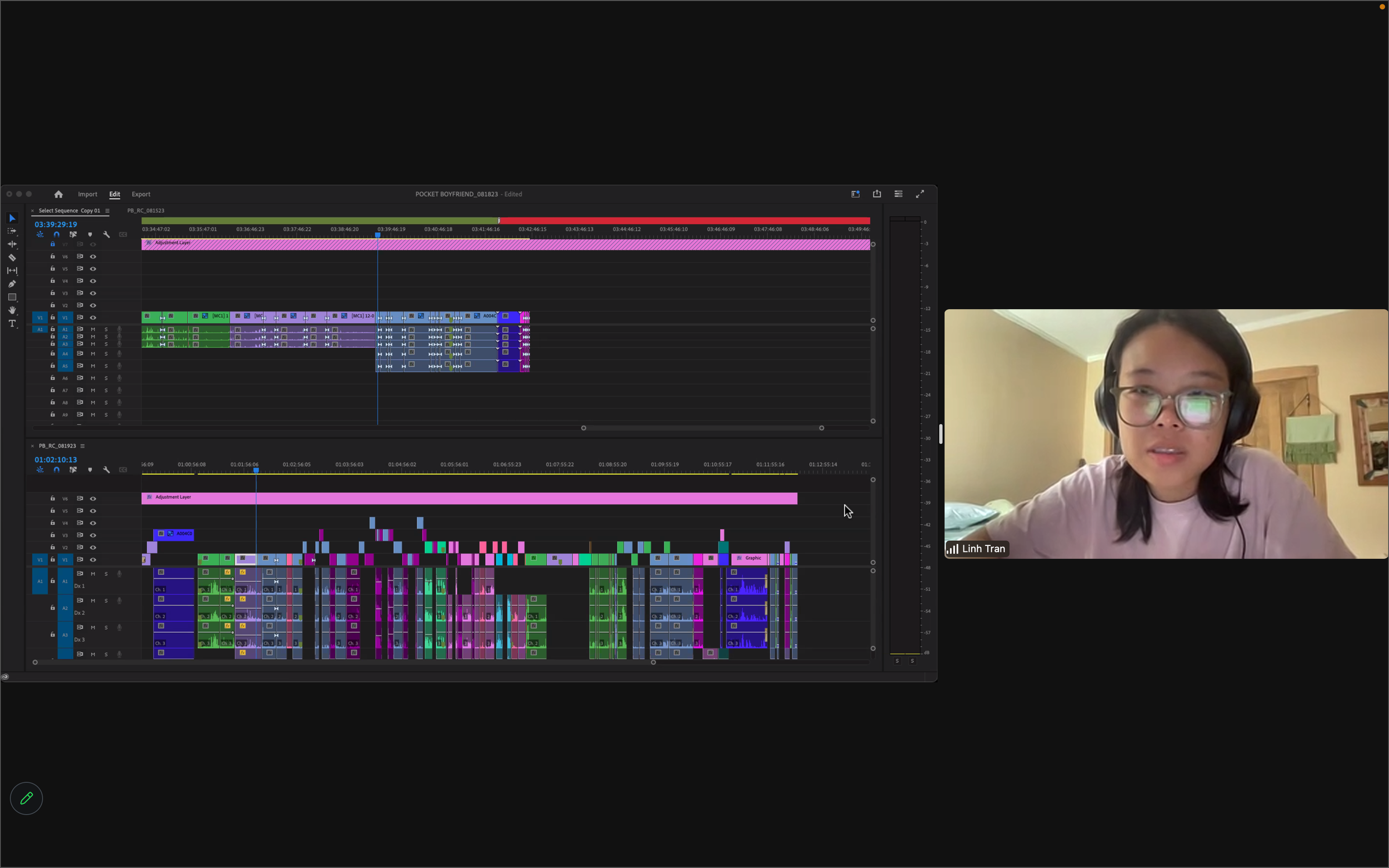The image size is (1389, 868).
Task: Select the Razor tool
Action: click(12, 258)
